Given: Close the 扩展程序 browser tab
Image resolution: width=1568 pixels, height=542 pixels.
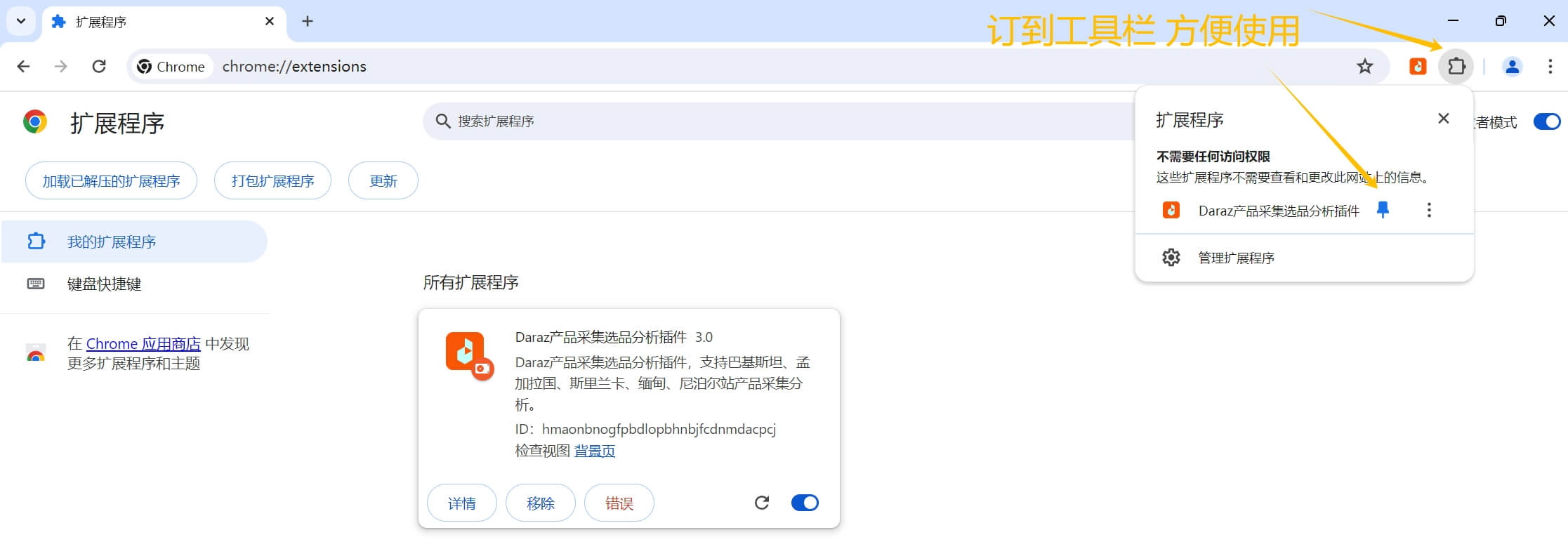Looking at the screenshot, I should click(x=270, y=22).
